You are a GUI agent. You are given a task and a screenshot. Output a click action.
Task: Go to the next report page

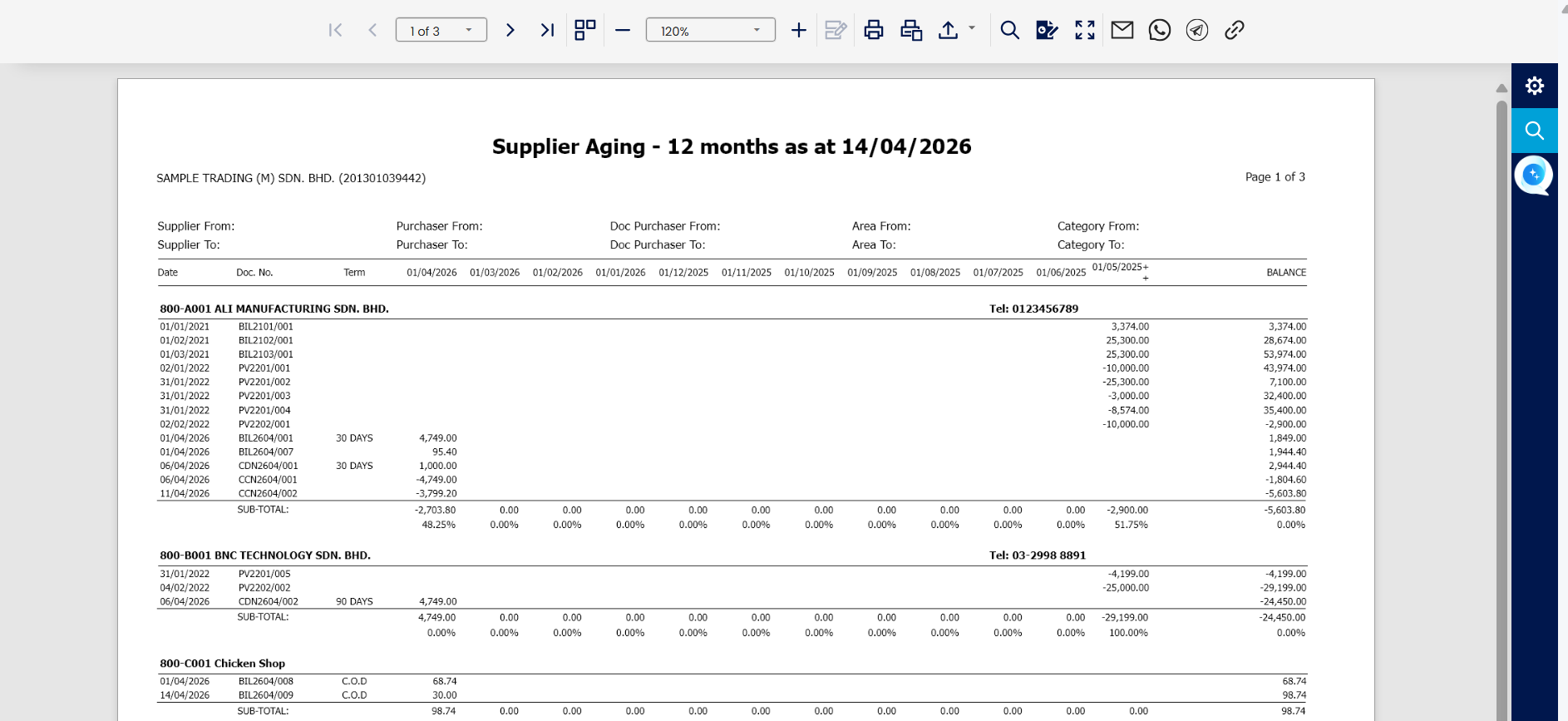pyautogui.click(x=510, y=31)
